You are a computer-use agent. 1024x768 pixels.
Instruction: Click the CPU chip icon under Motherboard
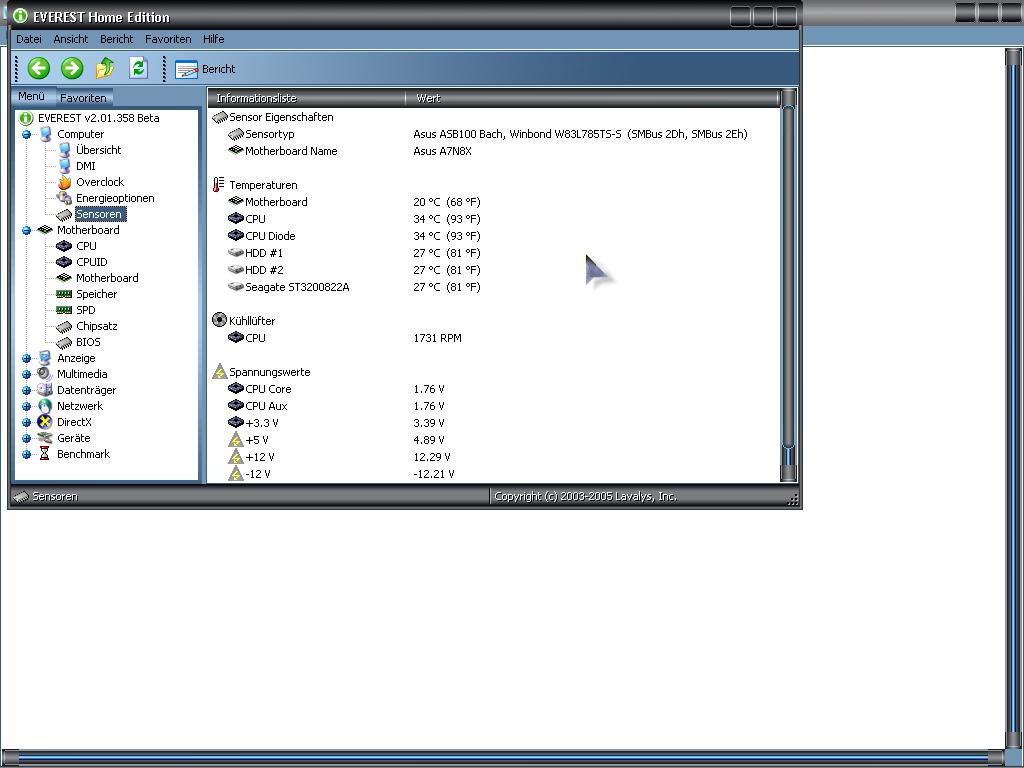coord(64,246)
